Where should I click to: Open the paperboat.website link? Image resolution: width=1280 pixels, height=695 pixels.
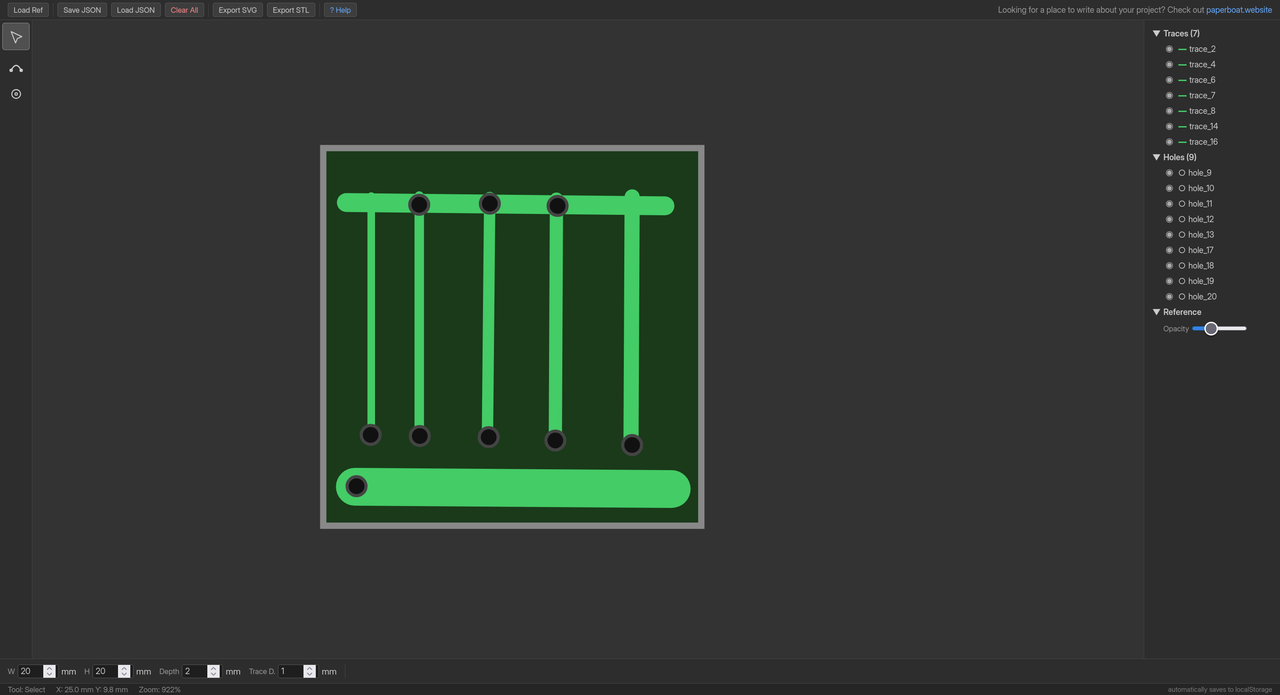click(1239, 10)
